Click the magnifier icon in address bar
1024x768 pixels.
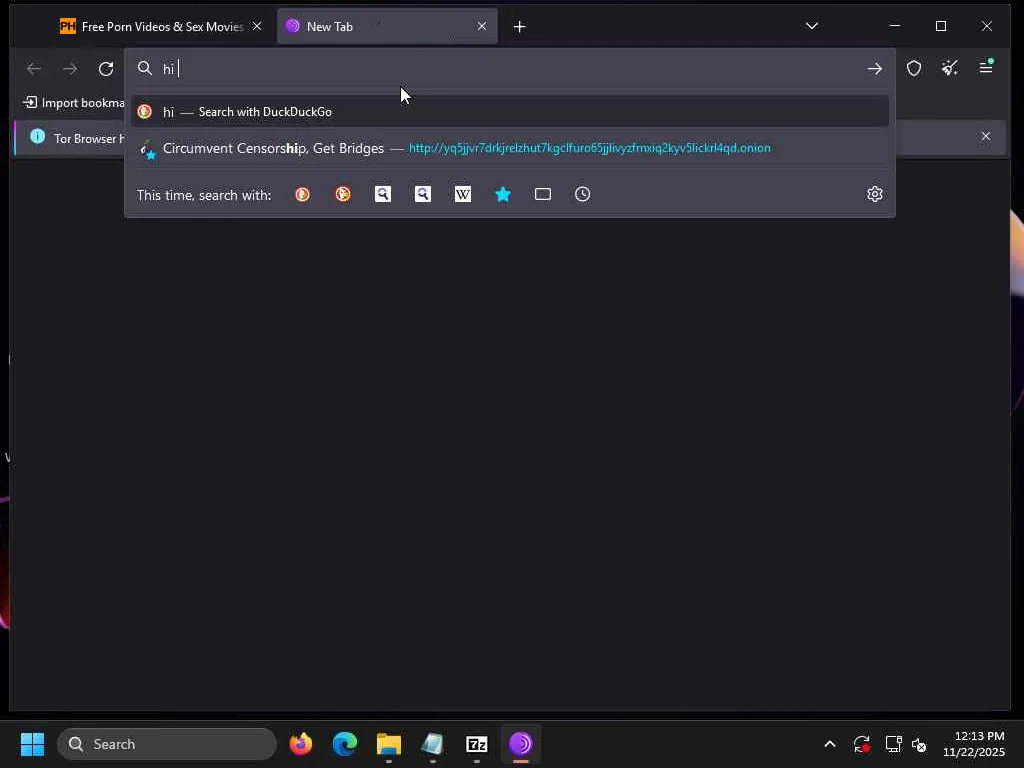[x=145, y=69]
